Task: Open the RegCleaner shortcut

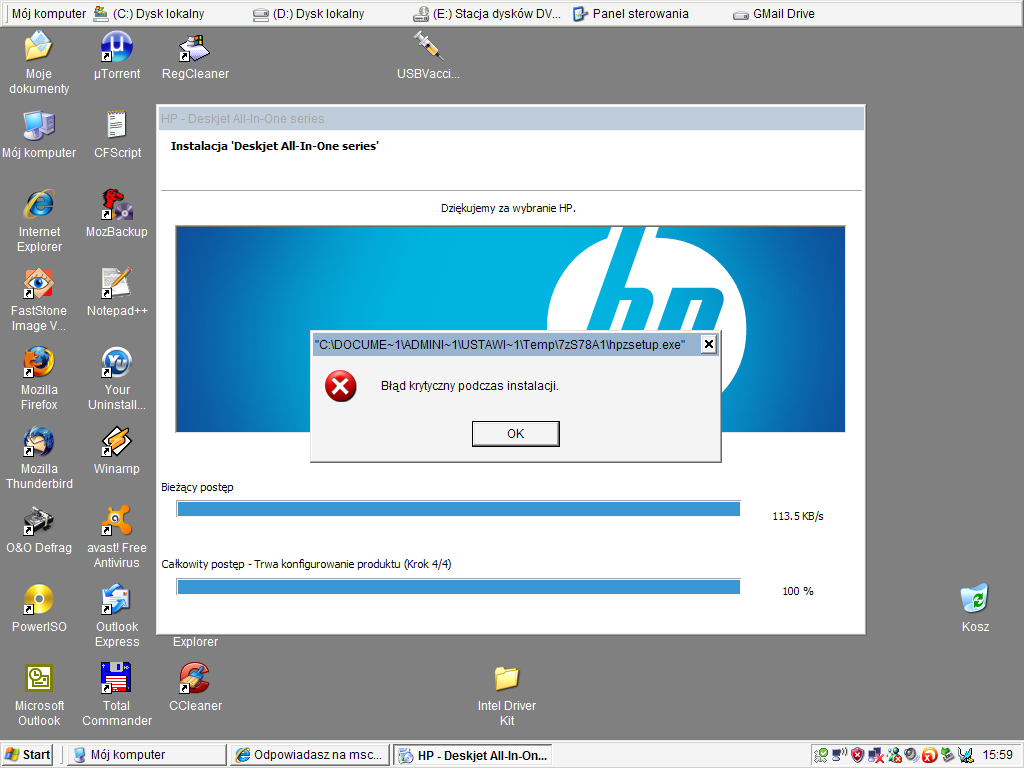Action: pos(195,56)
